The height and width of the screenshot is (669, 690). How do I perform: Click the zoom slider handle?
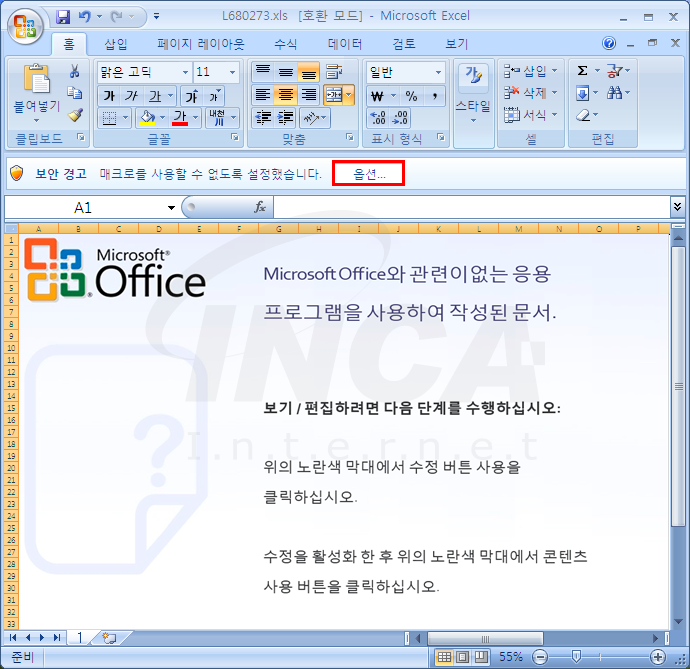tap(576, 657)
